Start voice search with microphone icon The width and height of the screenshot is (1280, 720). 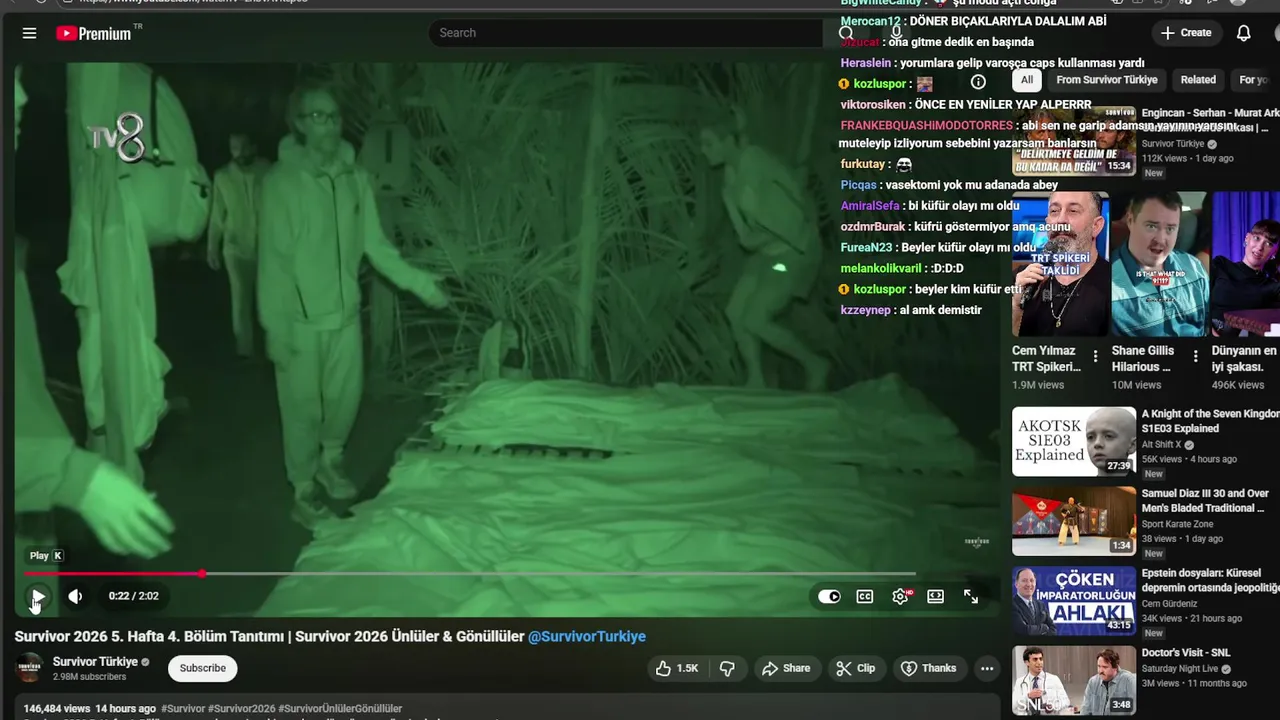896,33
